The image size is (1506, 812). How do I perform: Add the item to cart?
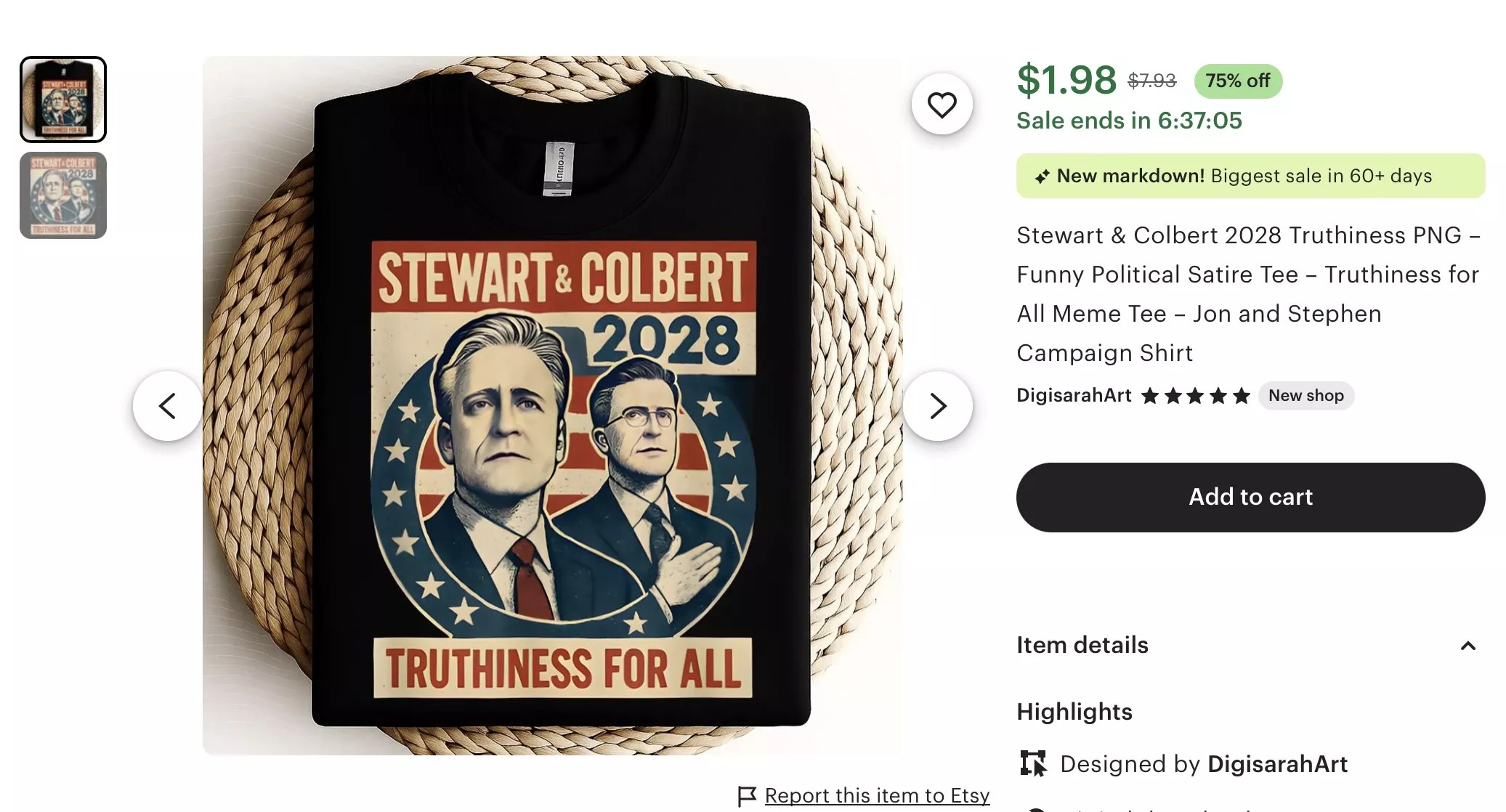point(1250,497)
